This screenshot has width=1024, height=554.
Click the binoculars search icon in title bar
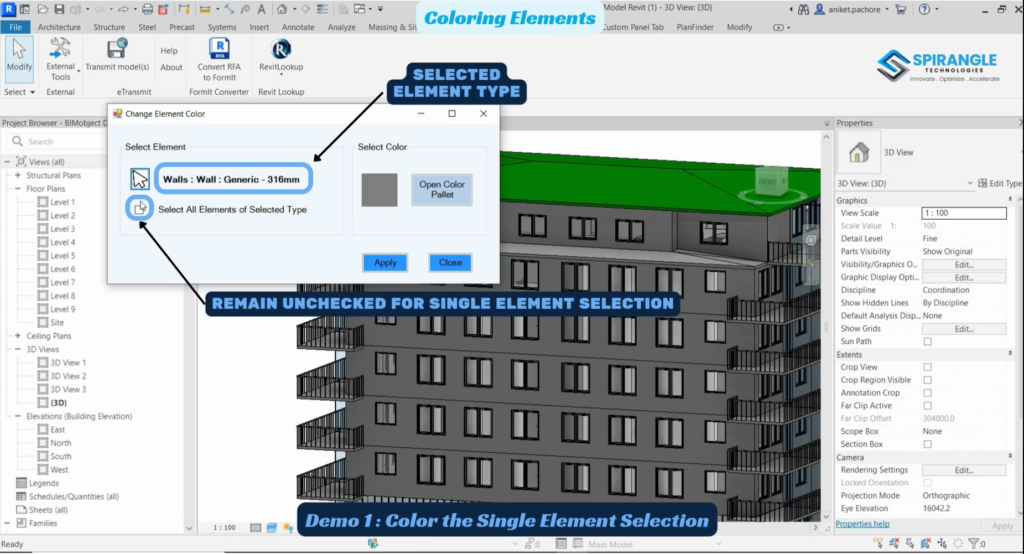(x=803, y=9)
